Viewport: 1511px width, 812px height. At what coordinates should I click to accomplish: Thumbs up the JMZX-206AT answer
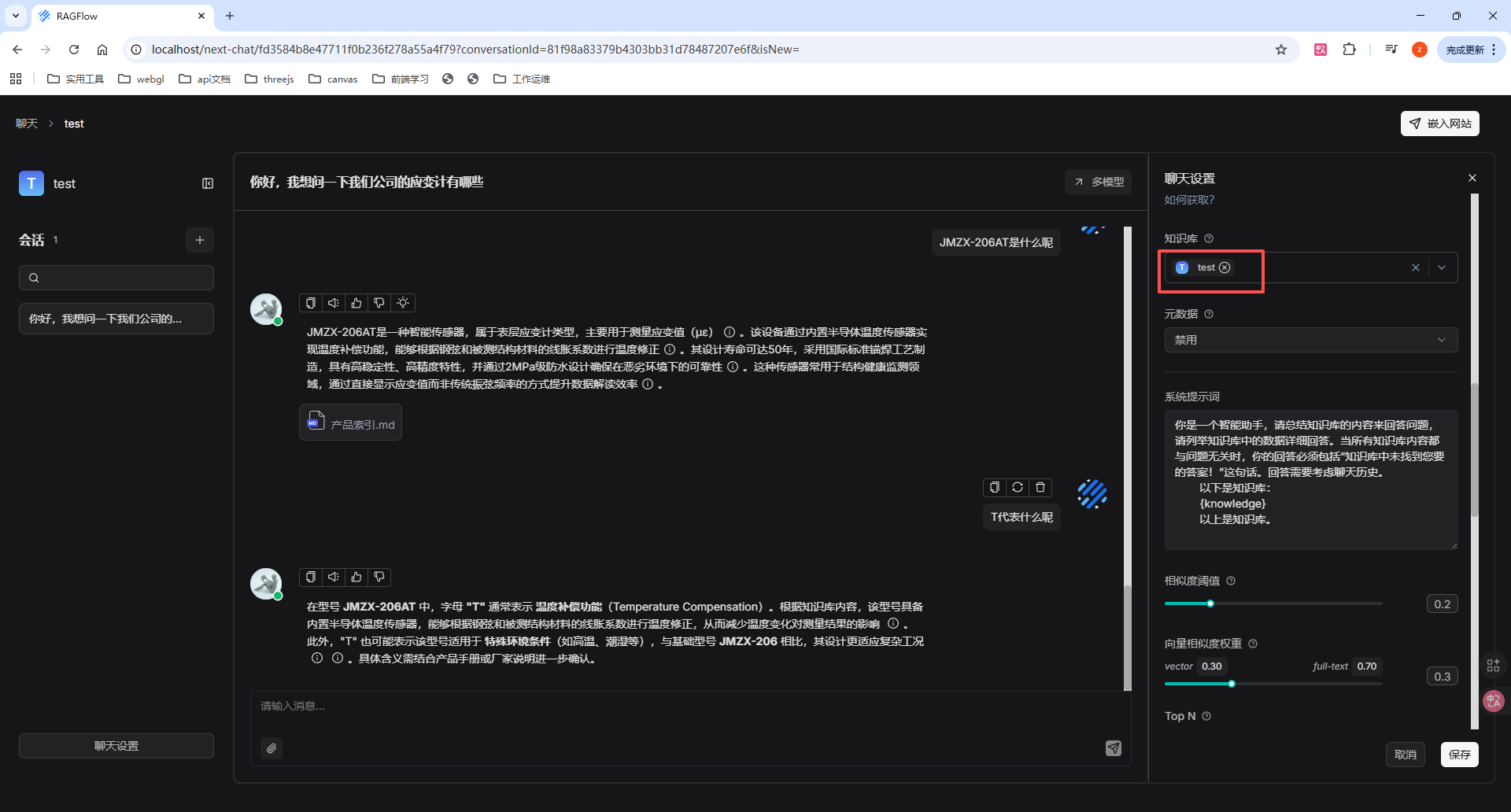[357, 303]
